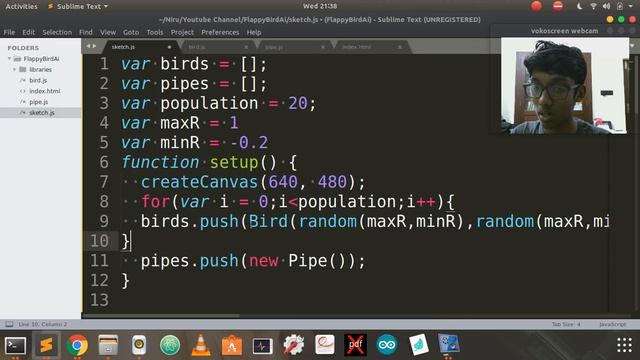
Task: Open the Help menu
Action: click(253, 32)
